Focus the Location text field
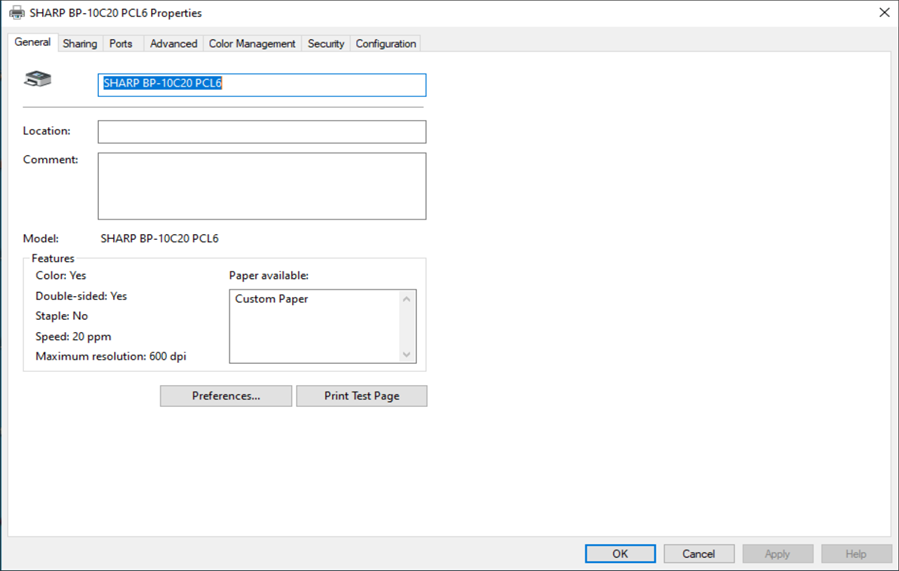This screenshot has width=899, height=571. [x=262, y=132]
